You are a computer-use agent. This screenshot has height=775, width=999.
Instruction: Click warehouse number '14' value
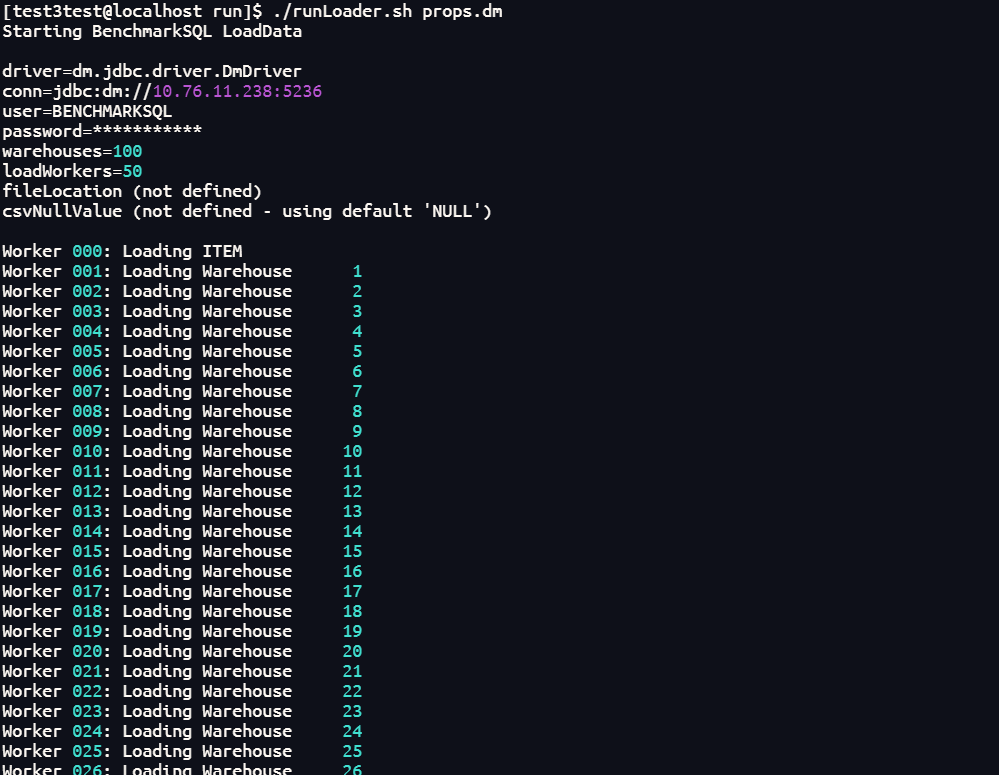pyautogui.click(x=352, y=532)
